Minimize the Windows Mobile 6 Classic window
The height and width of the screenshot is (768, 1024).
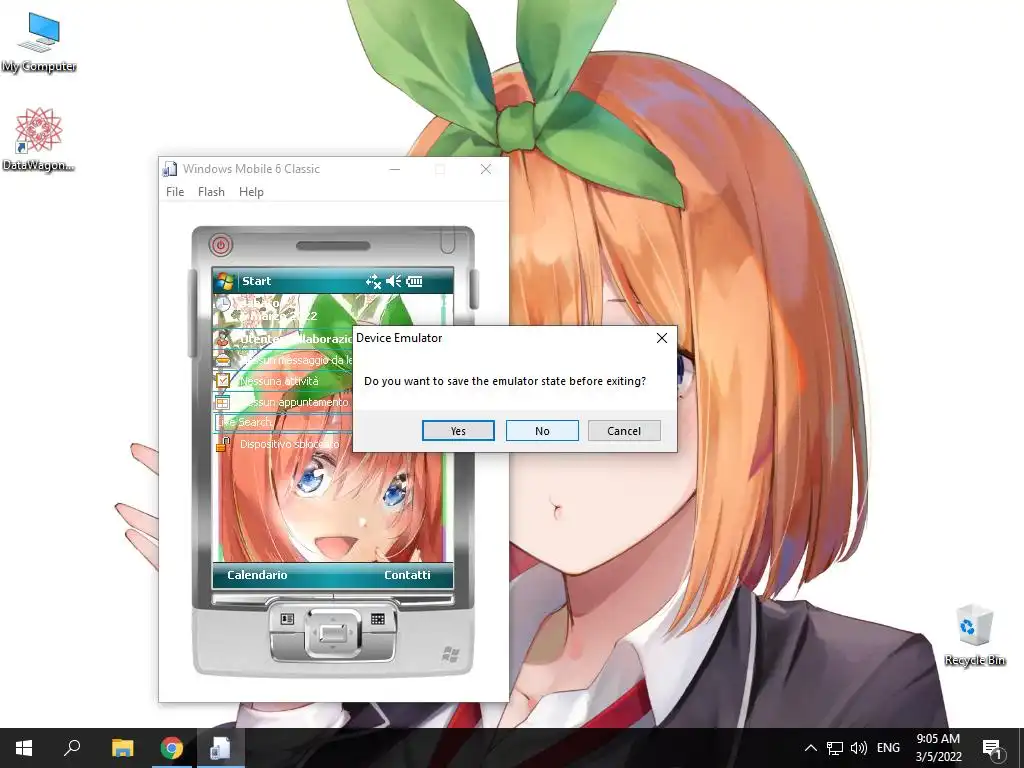[394, 169]
